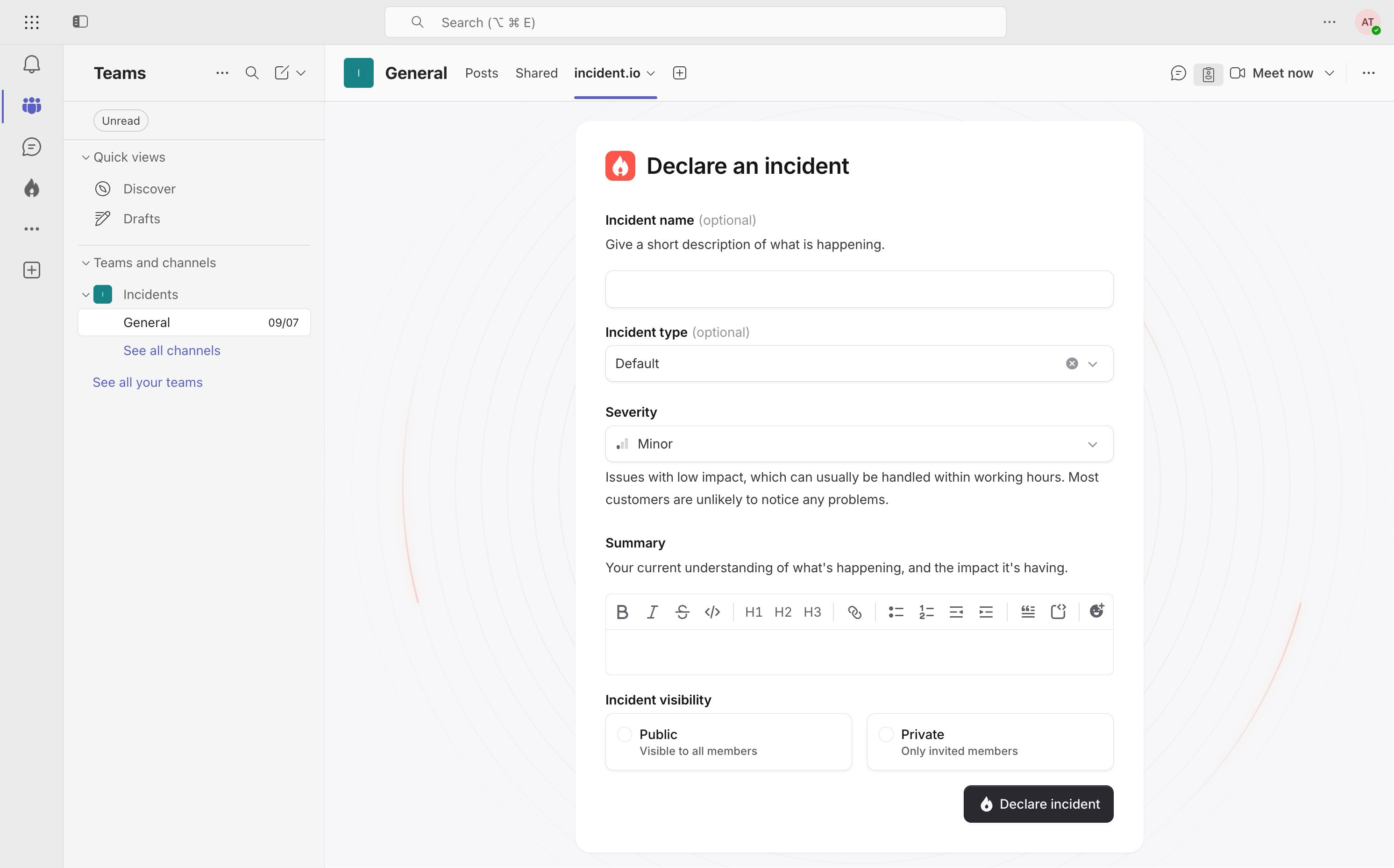The width and height of the screenshot is (1394, 868).
Task: Add an app with the rail plus icon
Action: coord(32,270)
